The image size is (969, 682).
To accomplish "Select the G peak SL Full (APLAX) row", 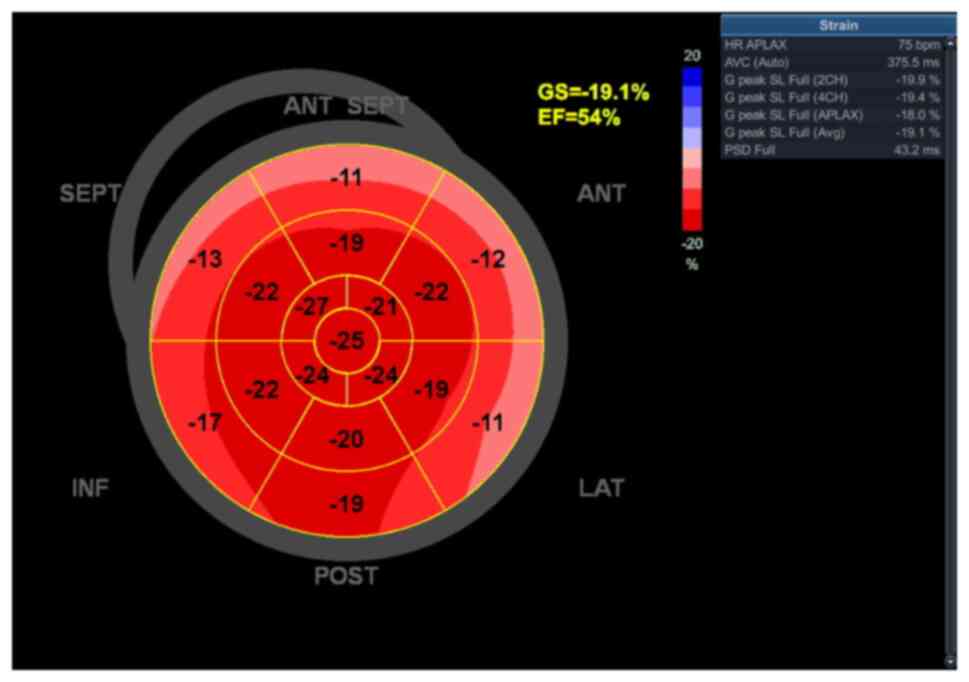I will [x=832, y=115].
